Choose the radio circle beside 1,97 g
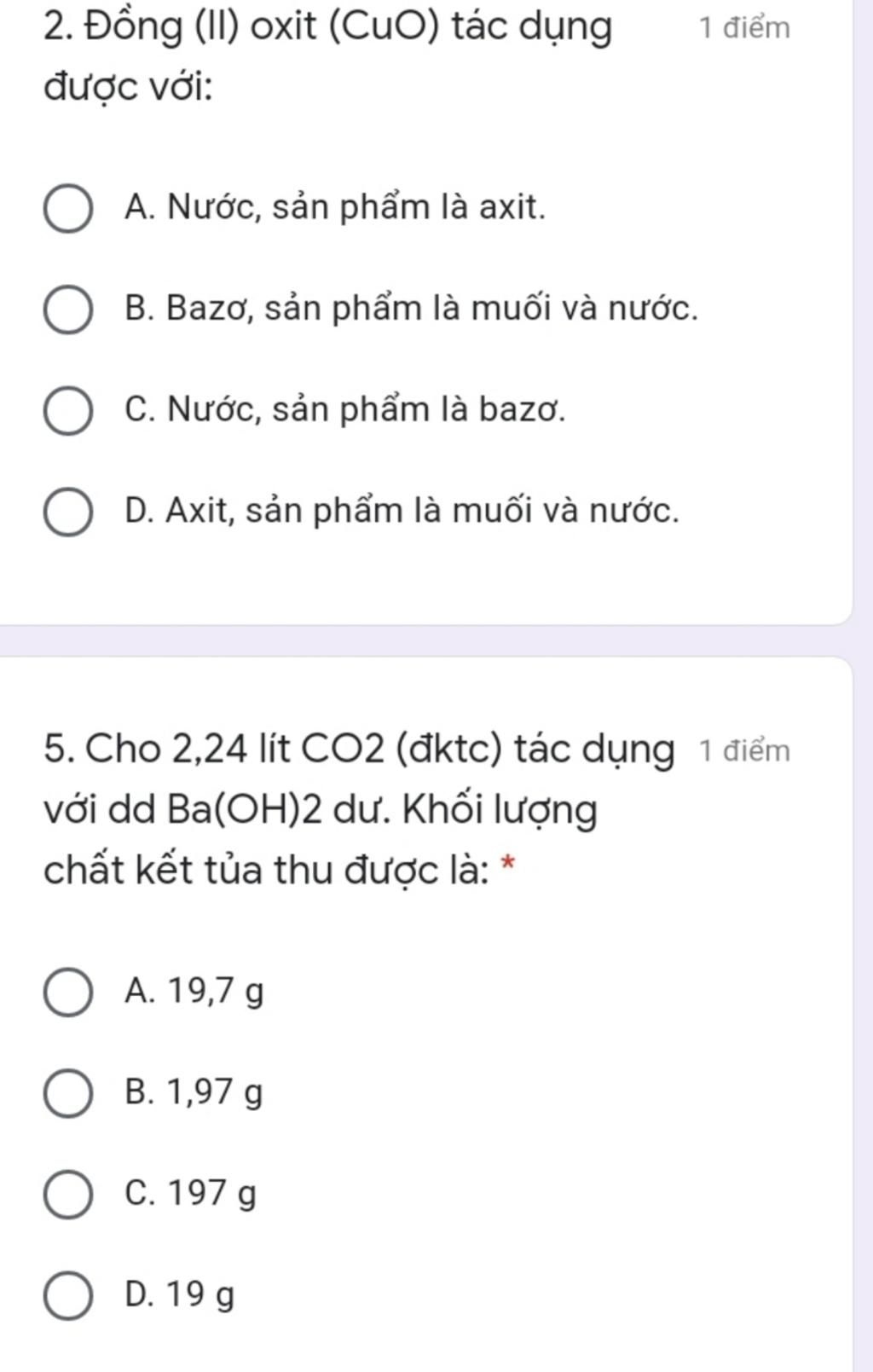Image resolution: width=873 pixels, height=1372 pixels. pyautogui.click(x=68, y=1093)
